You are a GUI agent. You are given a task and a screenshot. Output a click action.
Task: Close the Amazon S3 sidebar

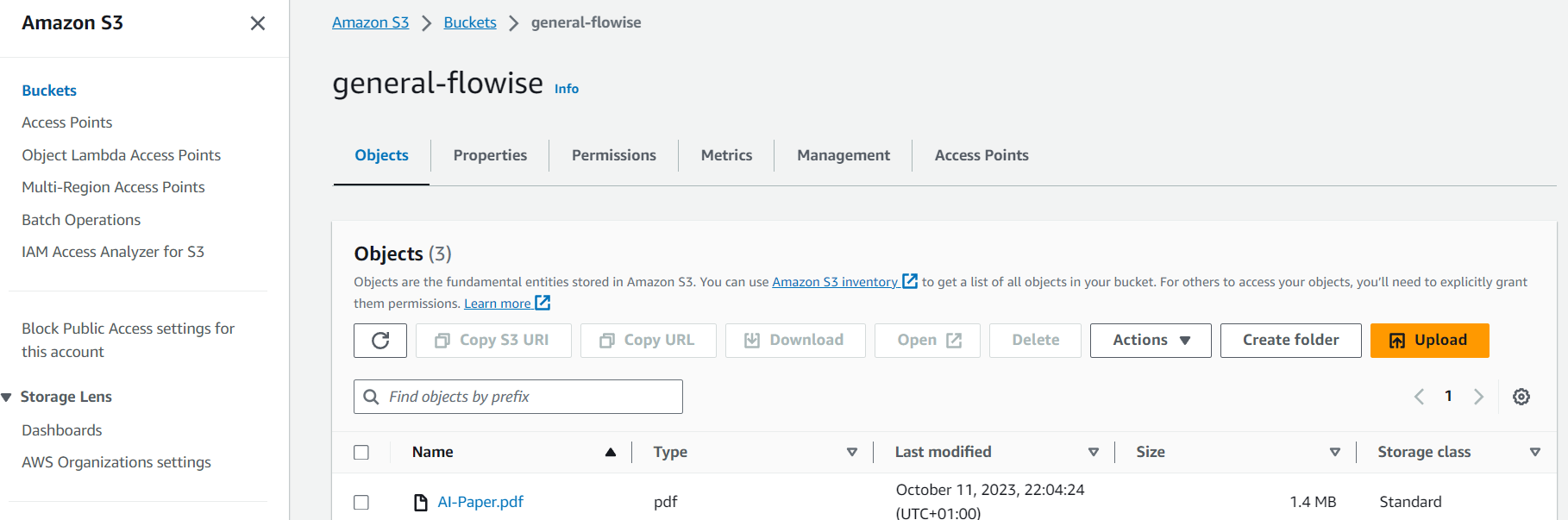(x=257, y=23)
